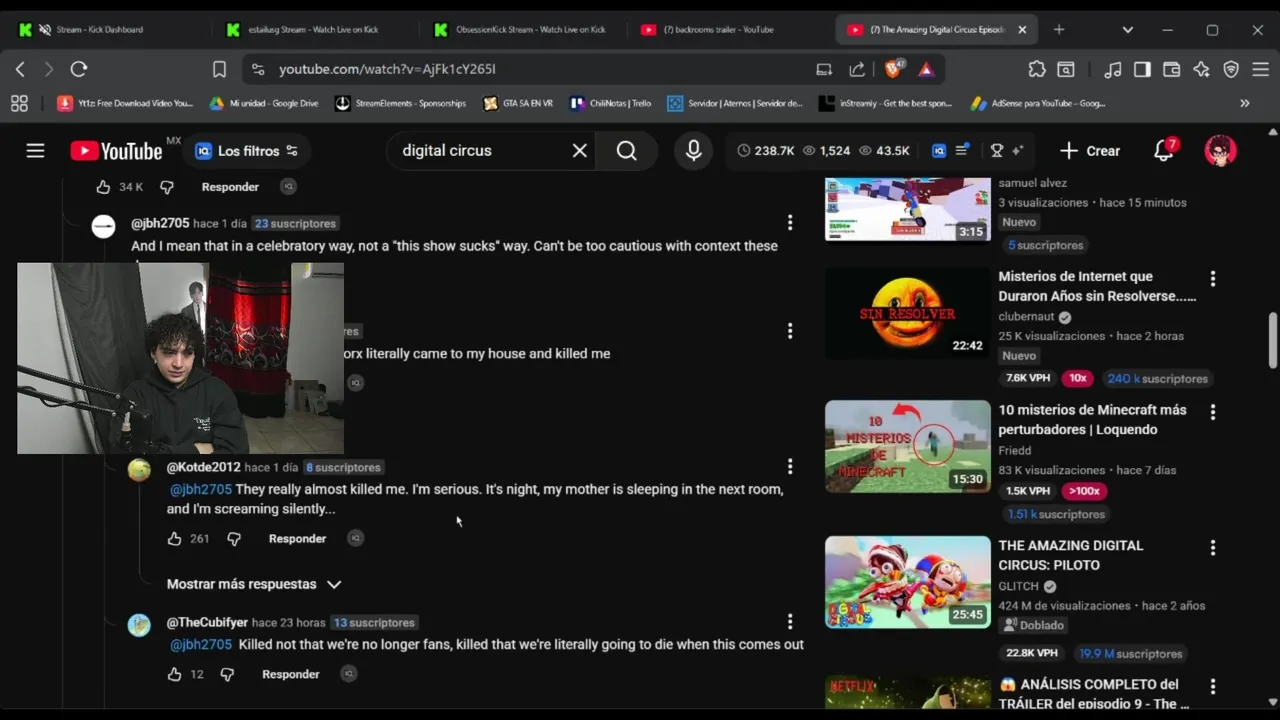Viewport: 1280px width, 720px height.
Task: Click the browser address bar URL
Action: coord(387,69)
